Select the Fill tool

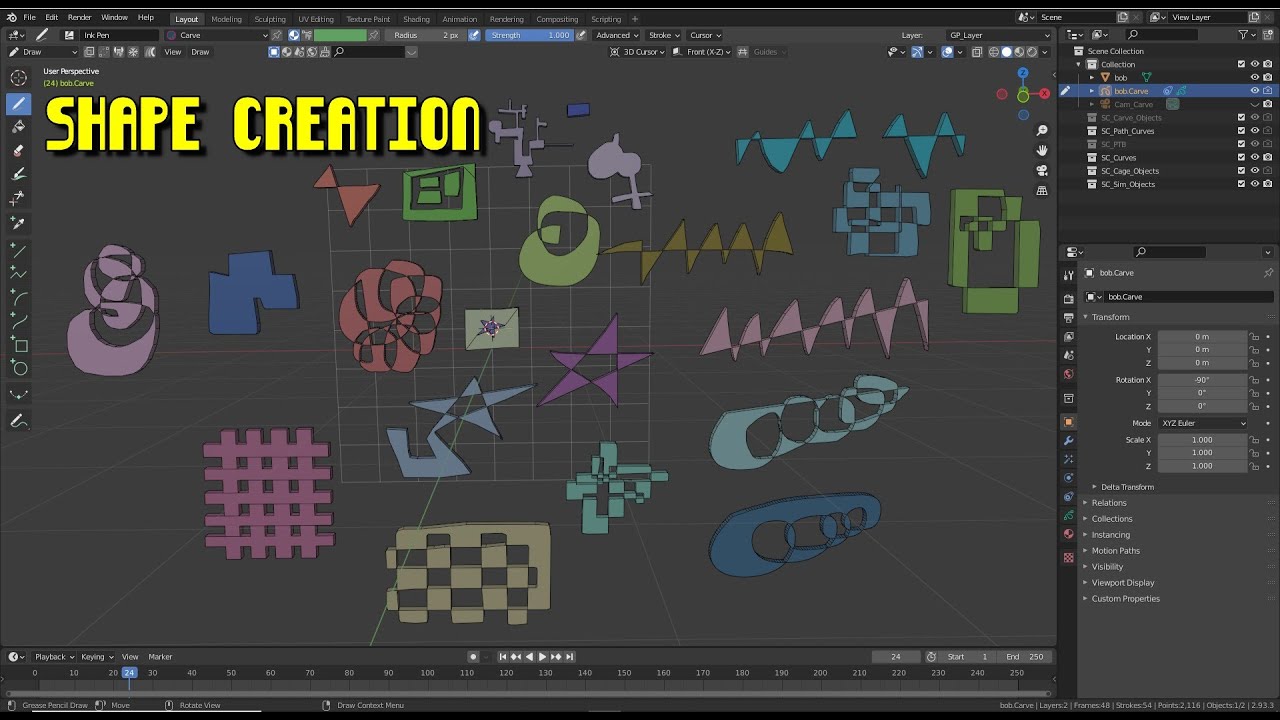tap(19, 127)
